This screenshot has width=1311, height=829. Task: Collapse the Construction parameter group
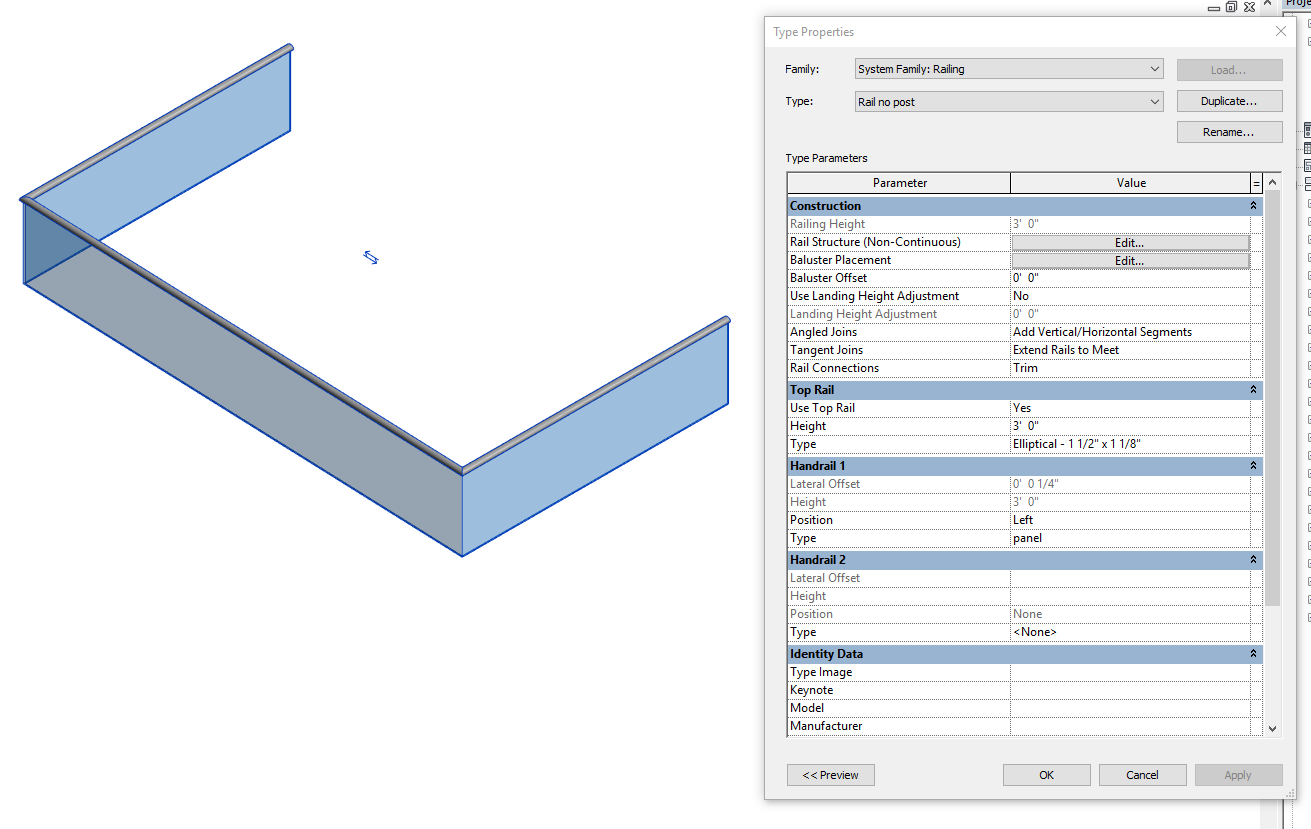click(x=1252, y=205)
